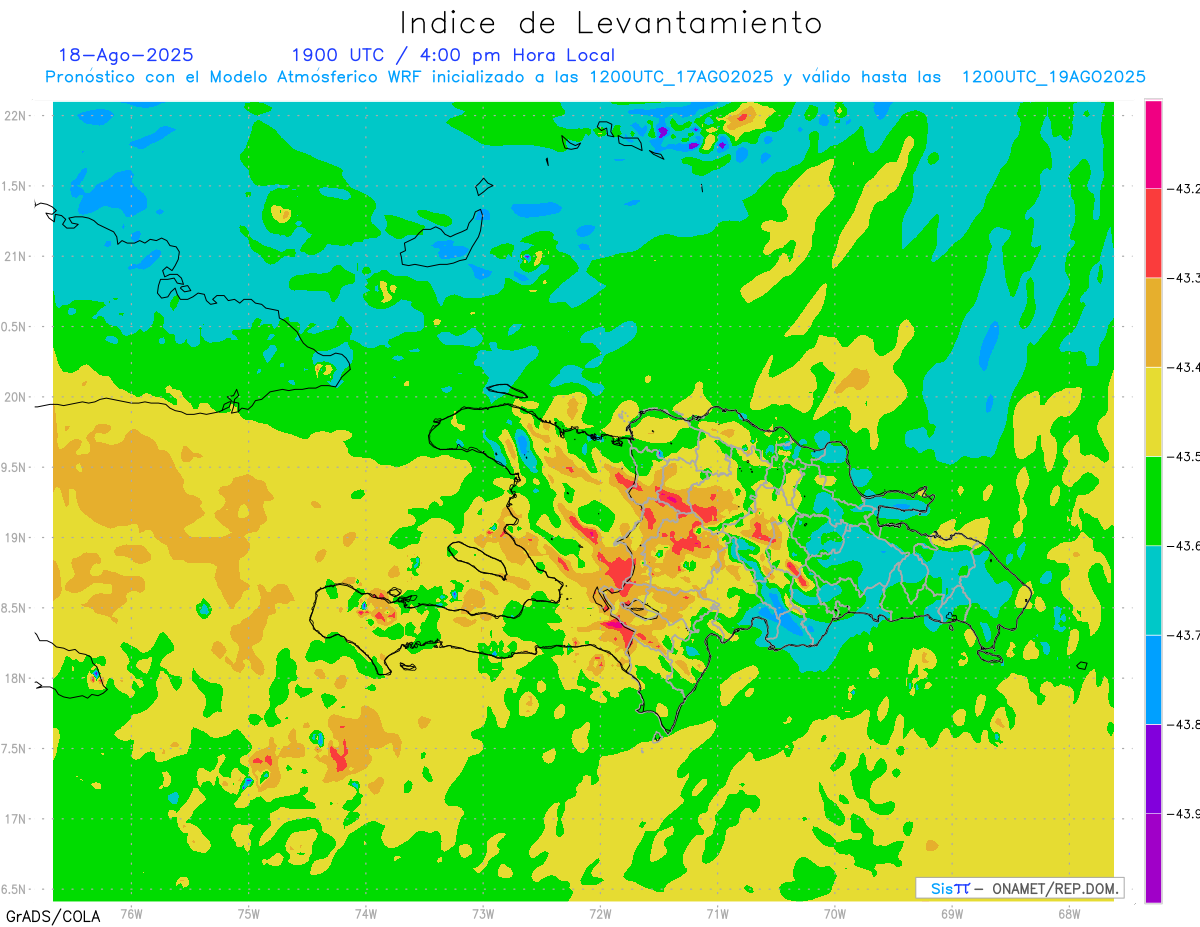This screenshot has width=1200, height=927.
Task: Pick the orange legend color band
Action: [x=1153, y=322]
